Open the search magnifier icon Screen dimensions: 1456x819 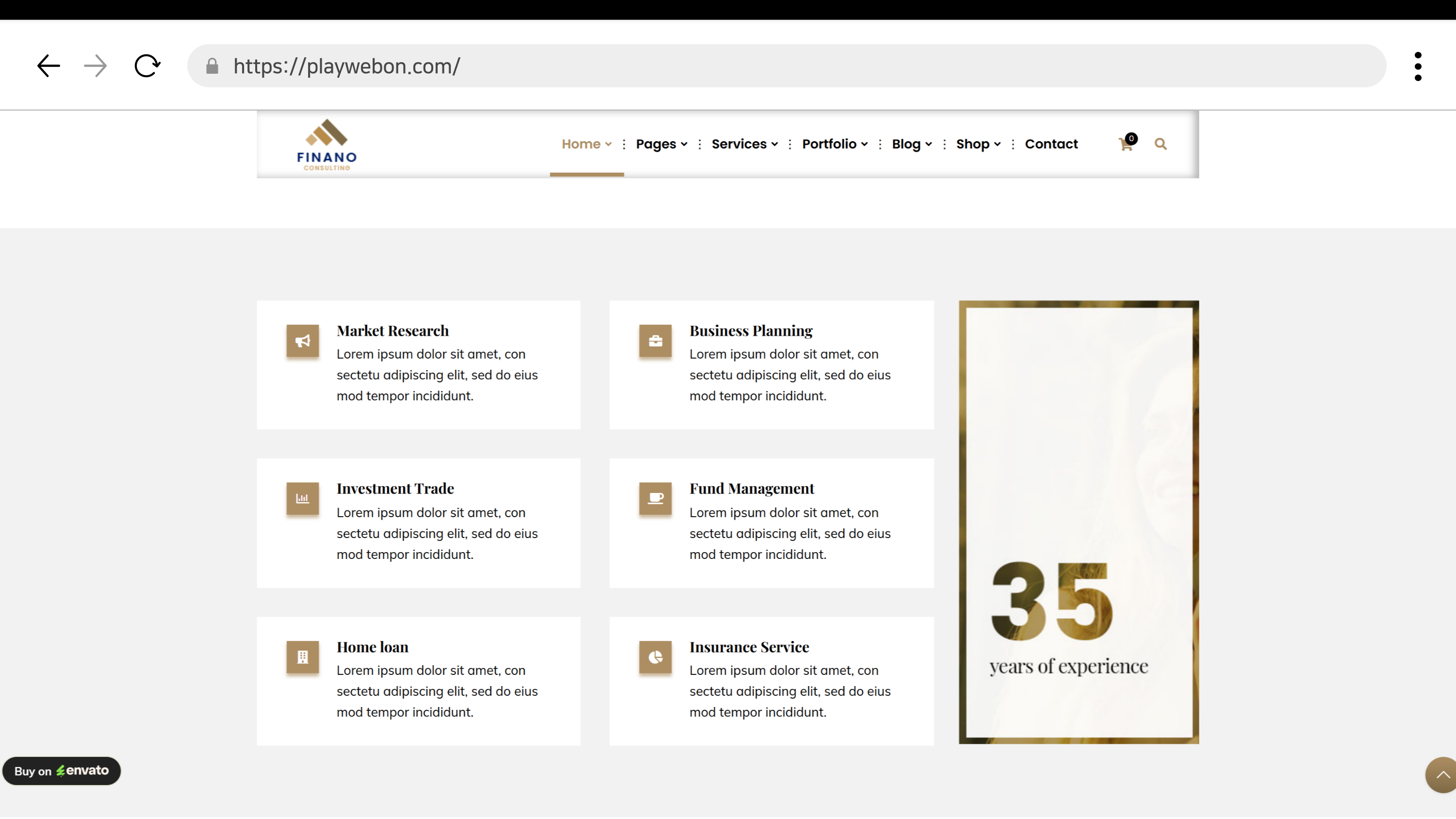[x=1161, y=144]
